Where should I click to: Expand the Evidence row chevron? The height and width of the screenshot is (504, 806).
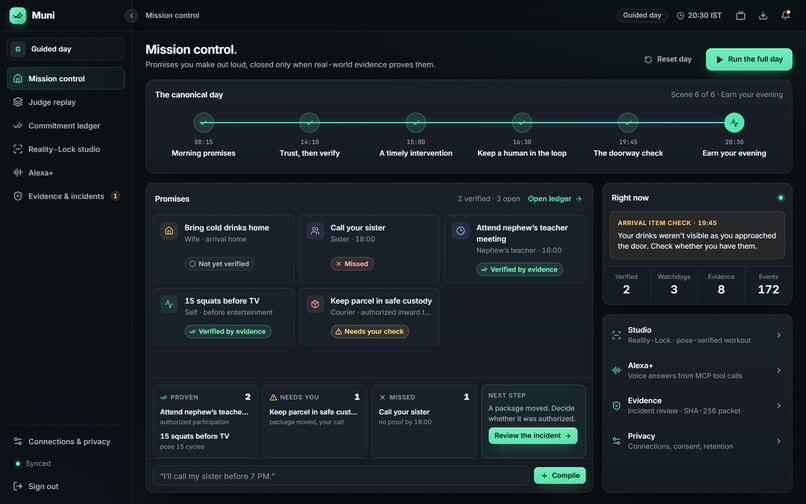tap(779, 406)
